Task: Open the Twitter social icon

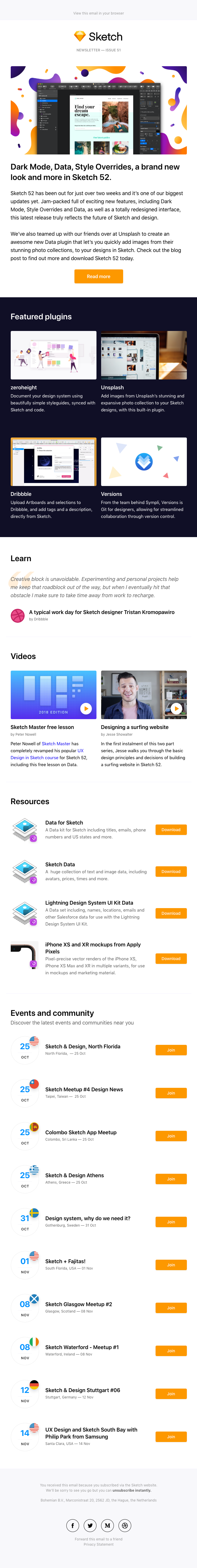Action: pos(90,1525)
